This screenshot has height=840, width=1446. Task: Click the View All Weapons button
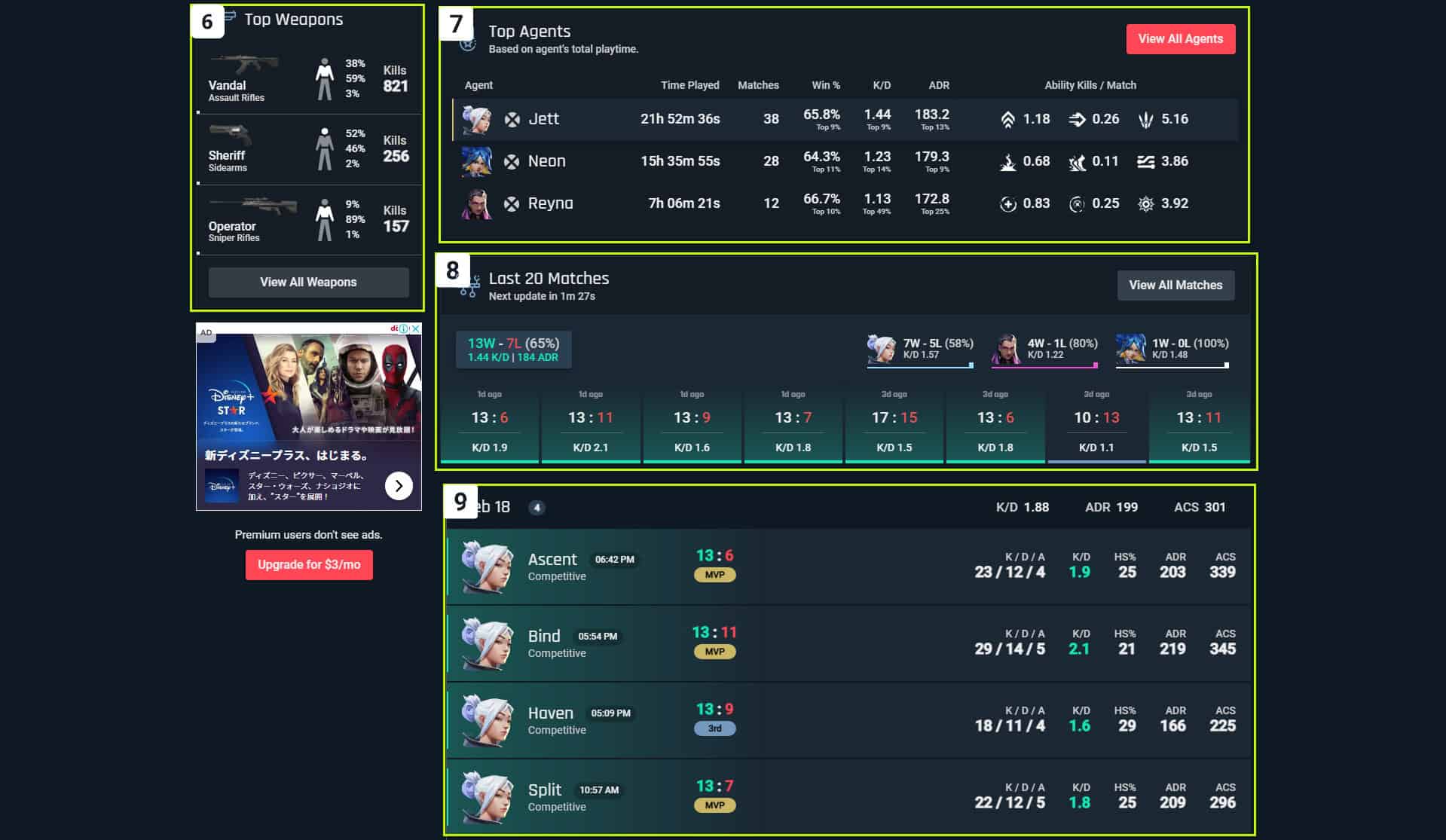308,282
